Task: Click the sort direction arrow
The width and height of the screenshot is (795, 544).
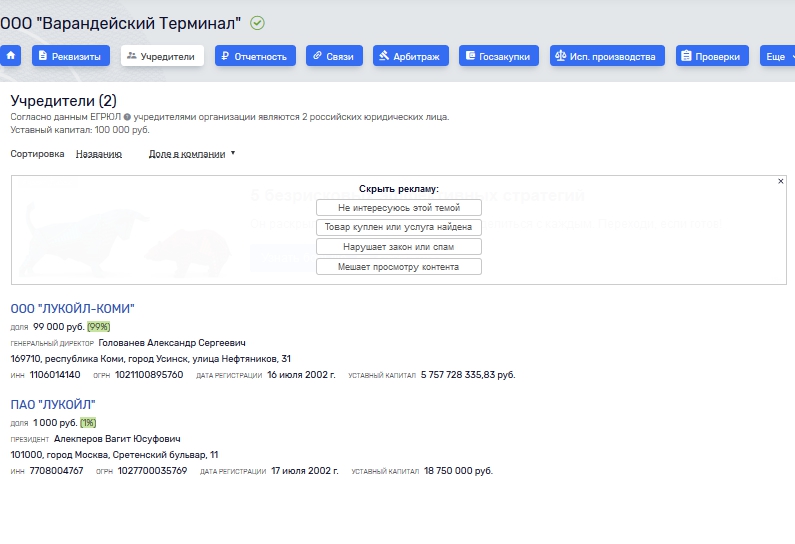Action: [x=233, y=153]
